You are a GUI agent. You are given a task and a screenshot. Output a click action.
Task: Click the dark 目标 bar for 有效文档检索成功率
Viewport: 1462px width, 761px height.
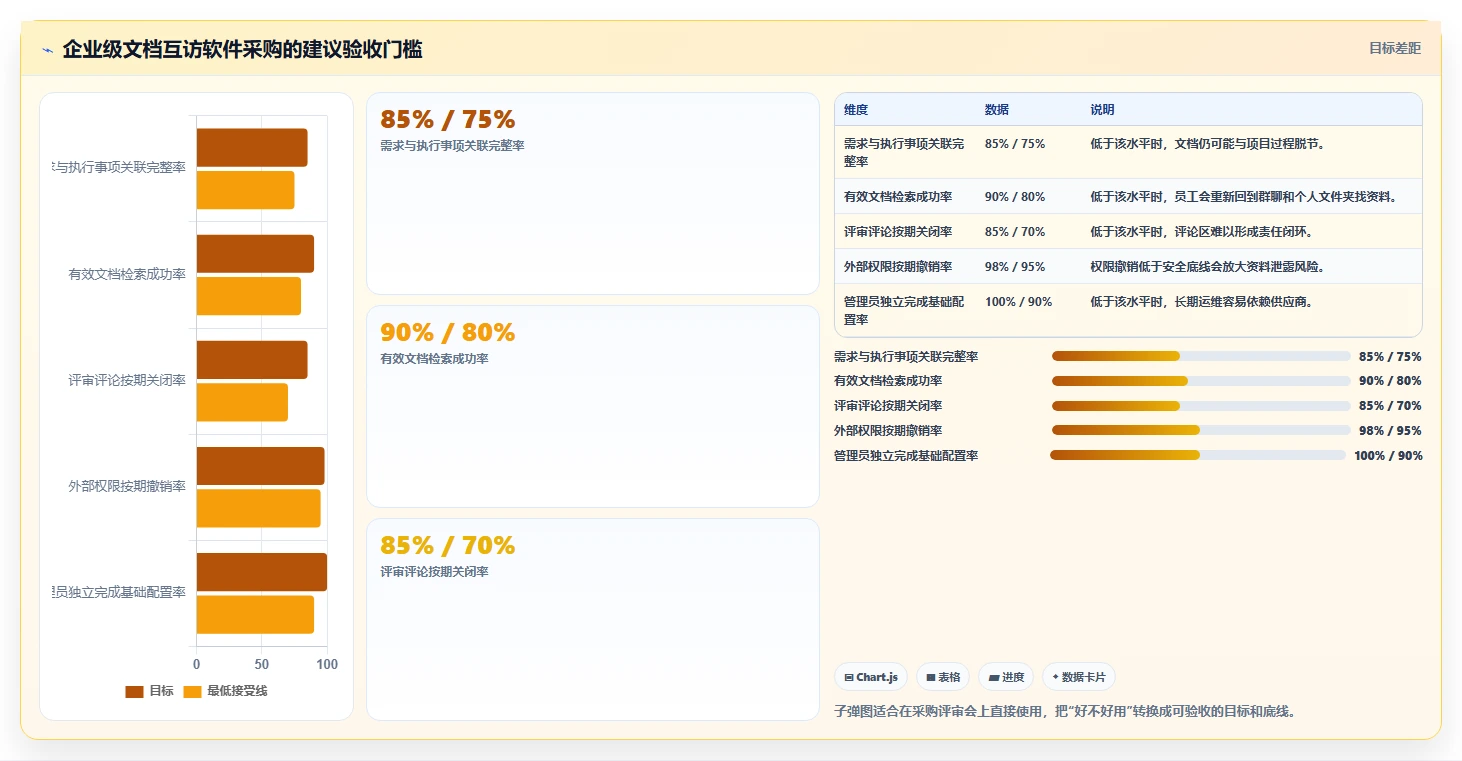[x=255, y=254]
